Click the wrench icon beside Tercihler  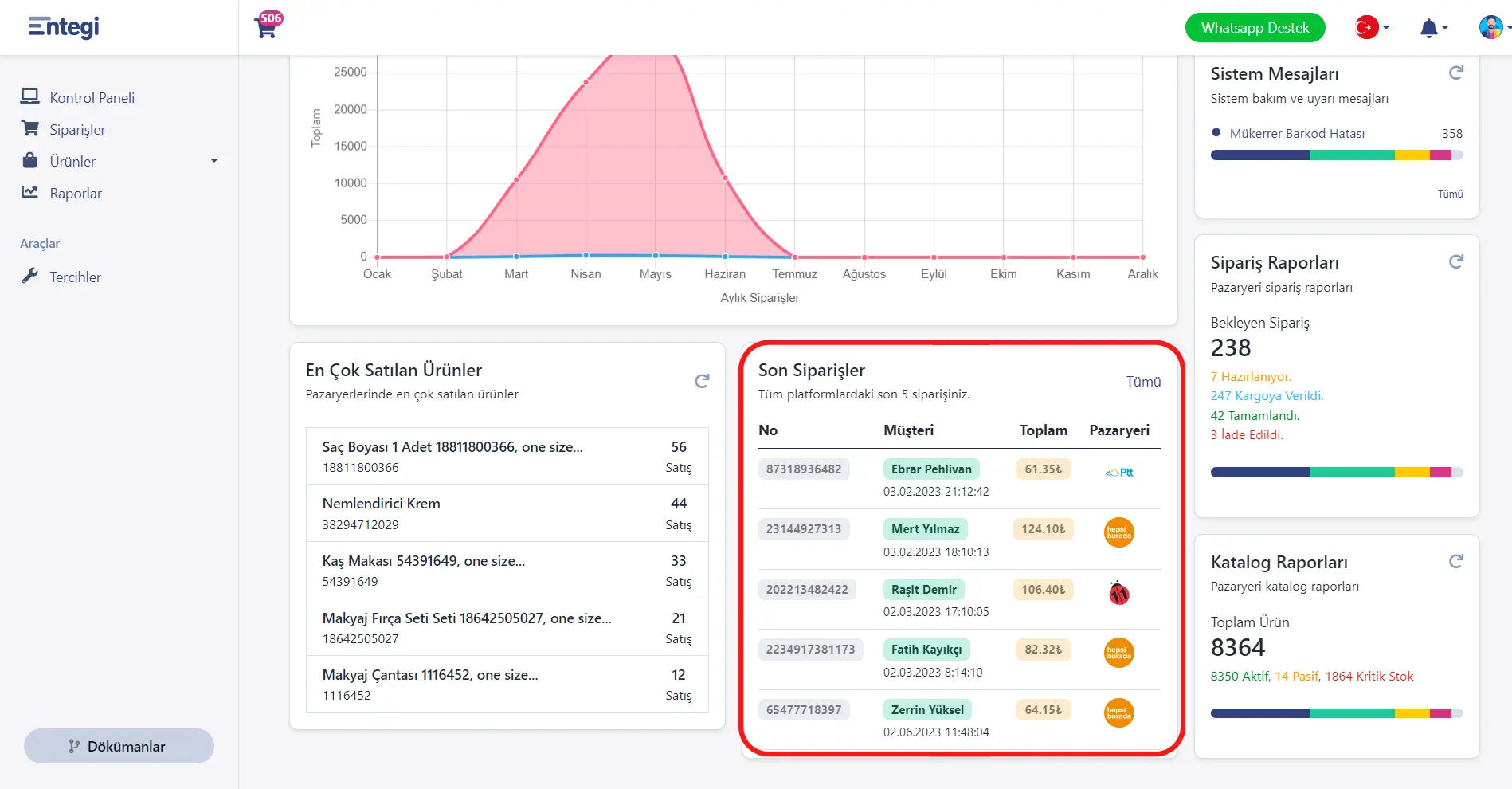[29, 276]
